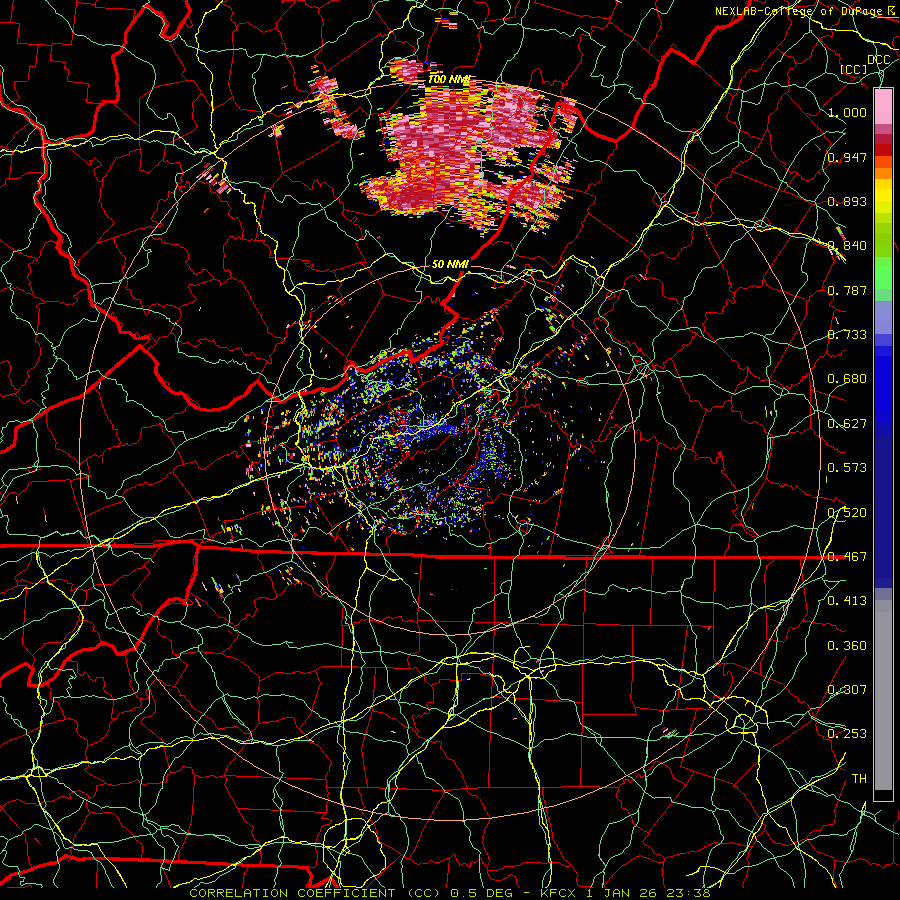Click the 0.733 color scale label
This screenshot has width=900, height=900.
click(847, 335)
